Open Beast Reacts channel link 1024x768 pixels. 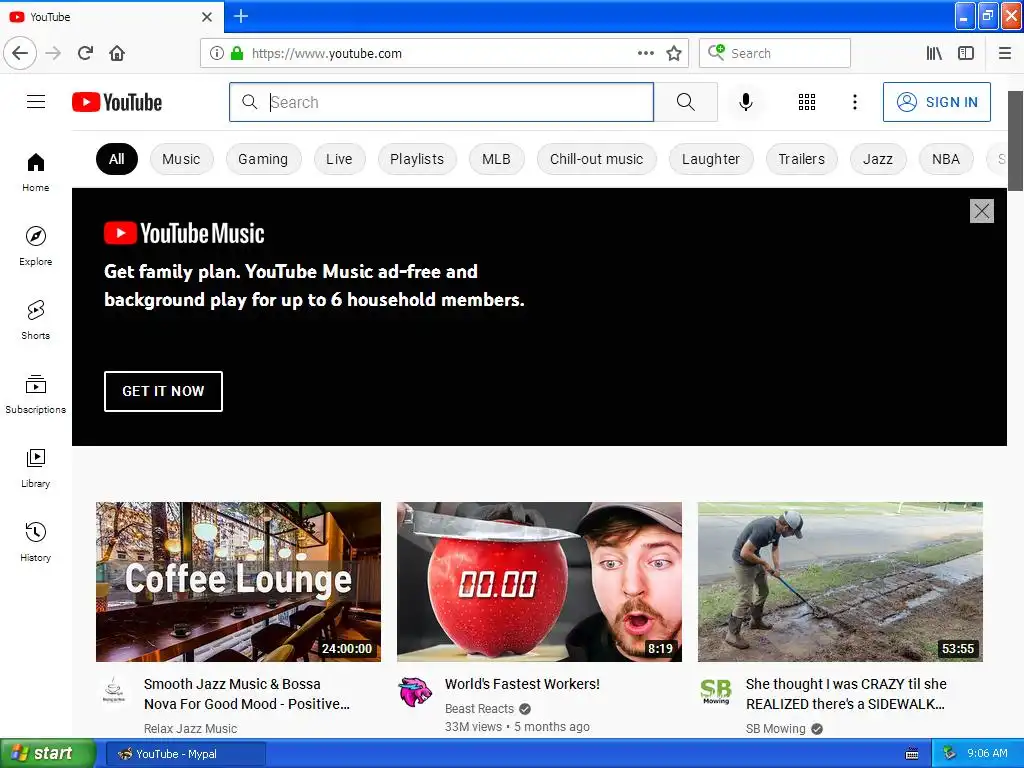pyautogui.click(x=479, y=709)
